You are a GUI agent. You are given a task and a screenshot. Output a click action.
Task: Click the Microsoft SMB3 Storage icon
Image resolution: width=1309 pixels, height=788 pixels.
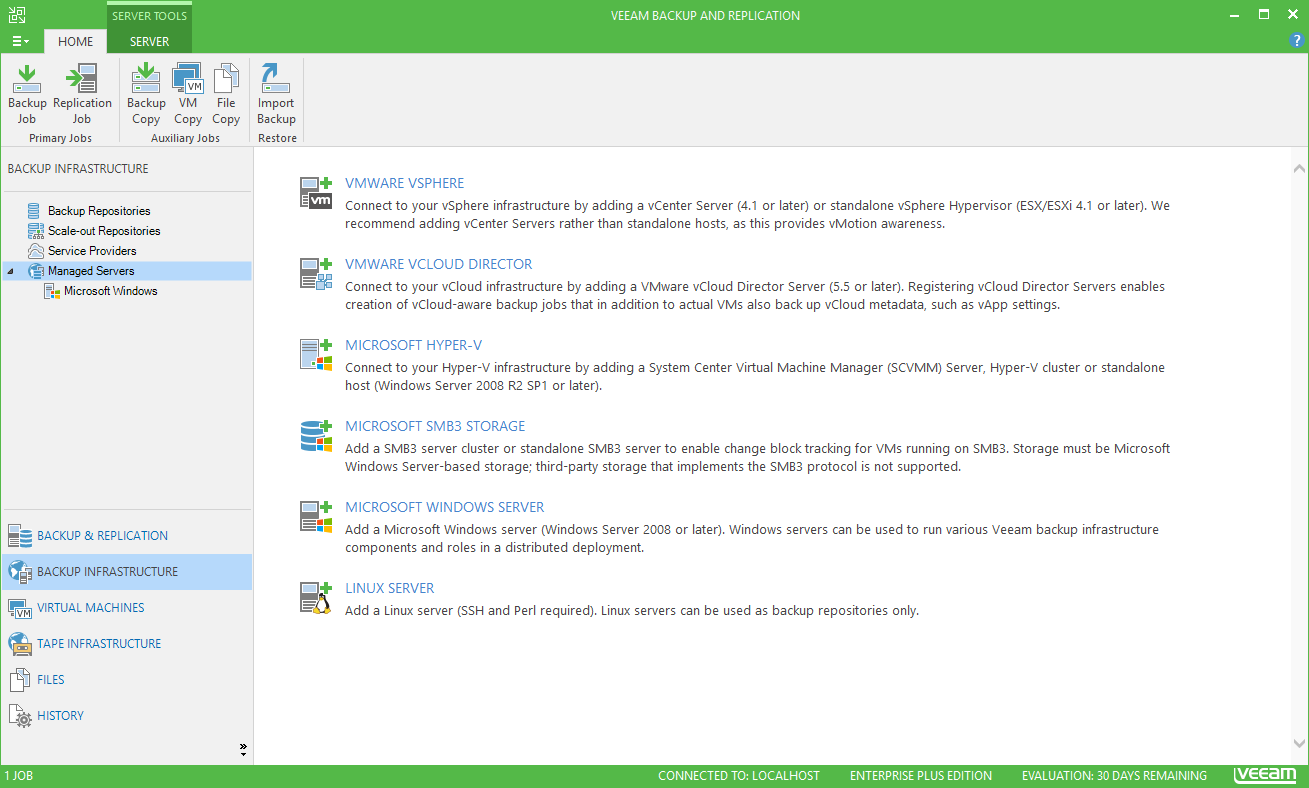coord(316,435)
